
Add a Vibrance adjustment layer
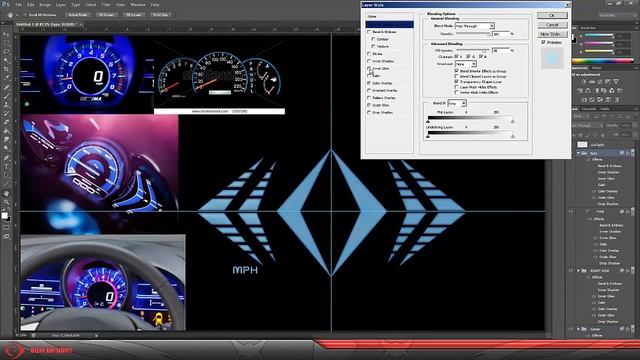tap(616, 82)
